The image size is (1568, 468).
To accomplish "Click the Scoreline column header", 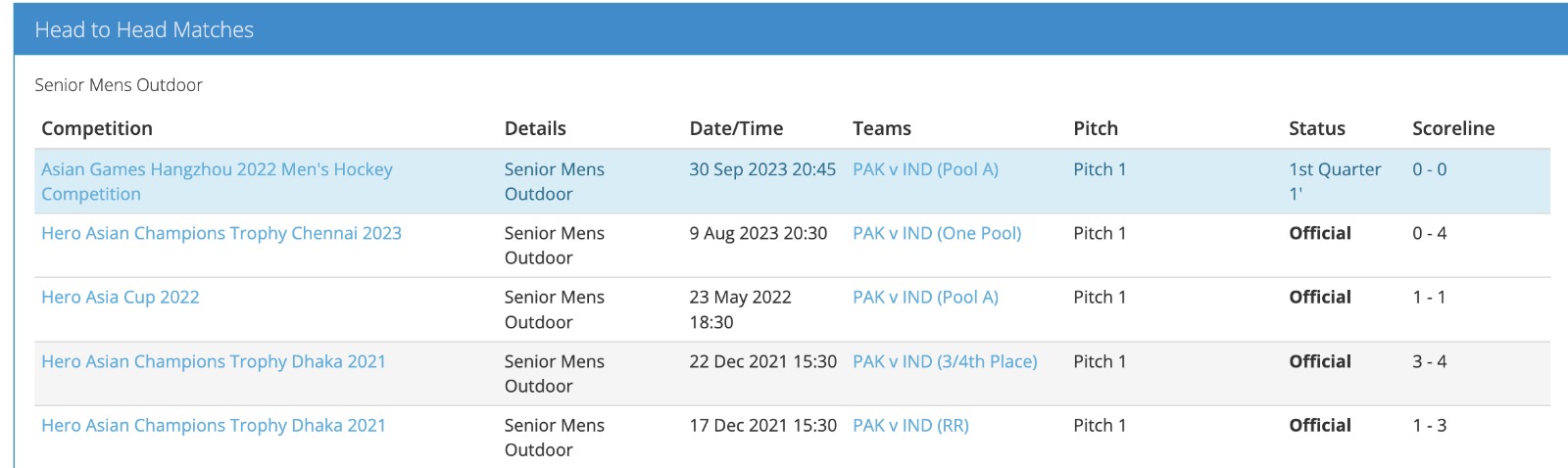I will coord(1452,129).
